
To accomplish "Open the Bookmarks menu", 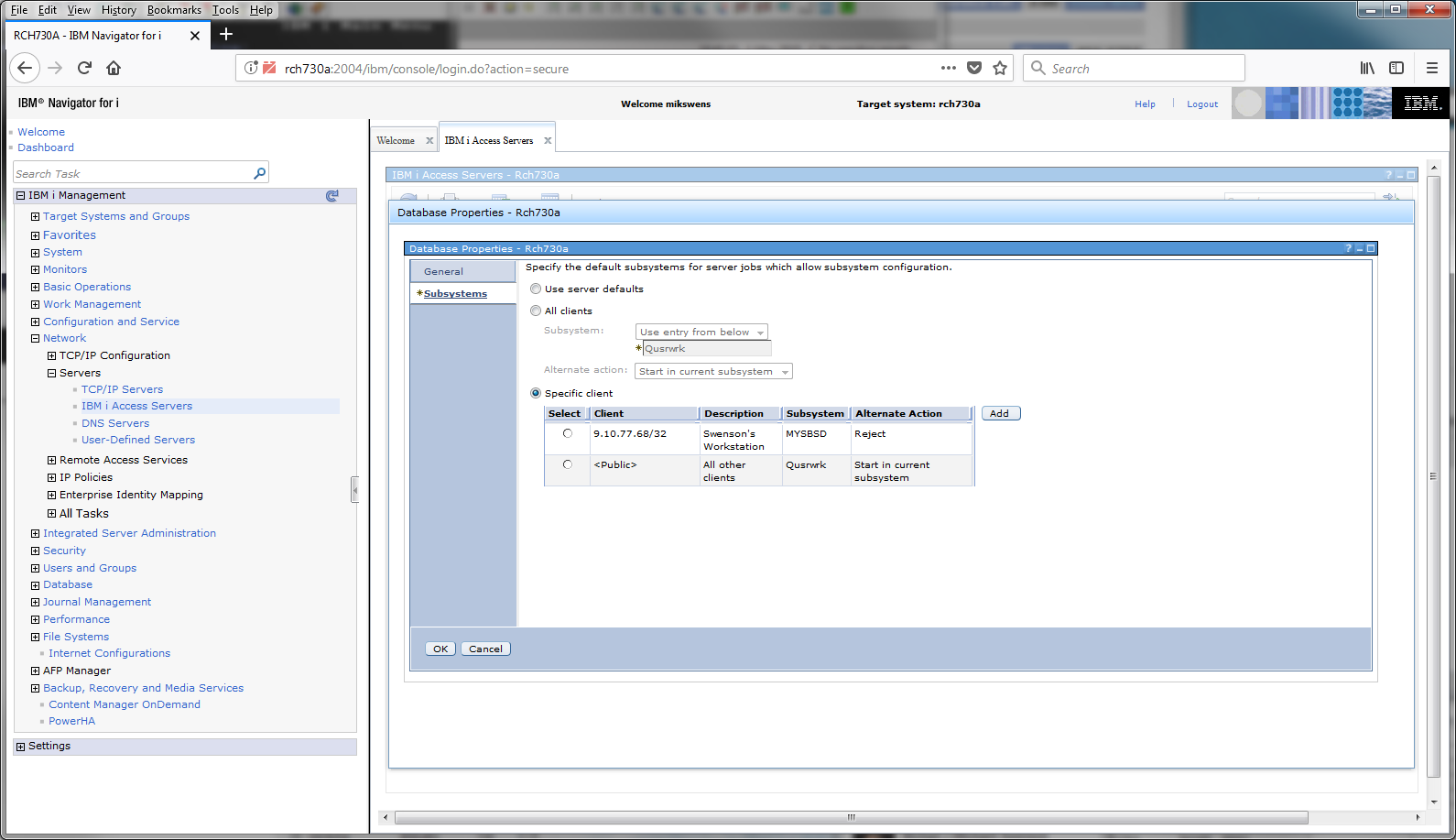I will tap(174, 10).
